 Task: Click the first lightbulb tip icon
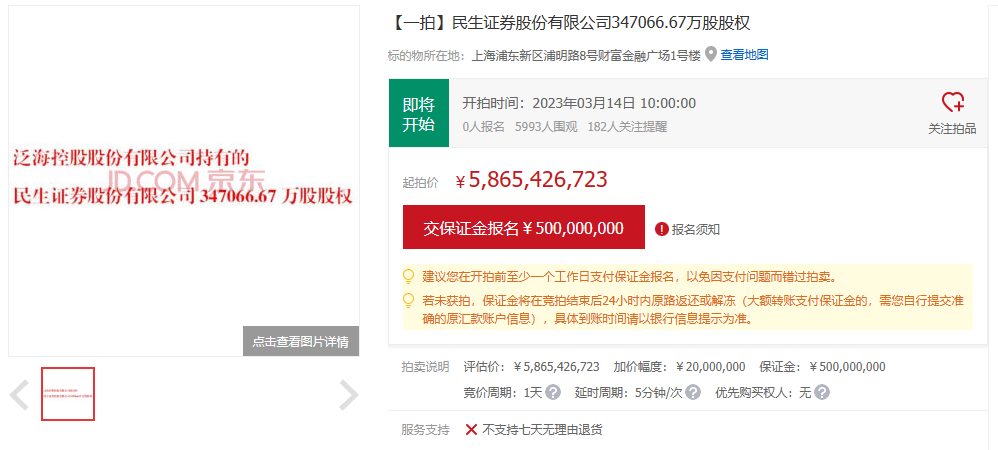point(409,276)
